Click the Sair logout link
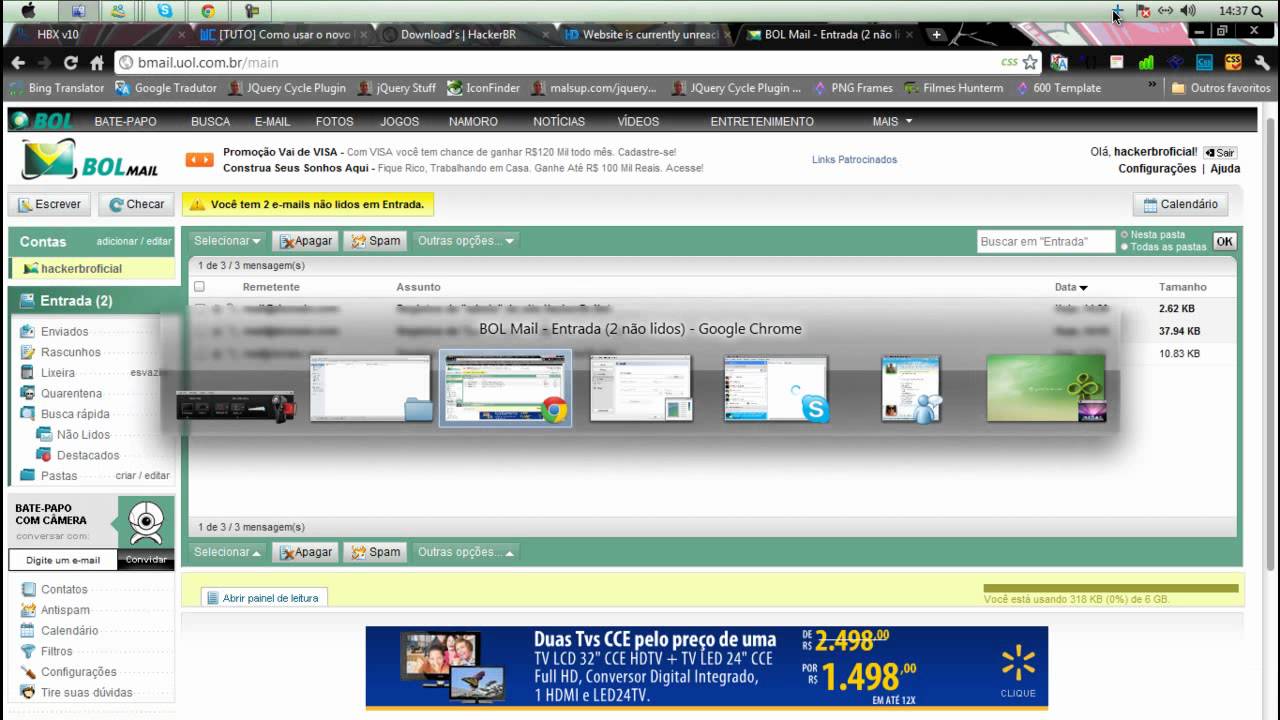The image size is (1280, 720). point(1219,153)
